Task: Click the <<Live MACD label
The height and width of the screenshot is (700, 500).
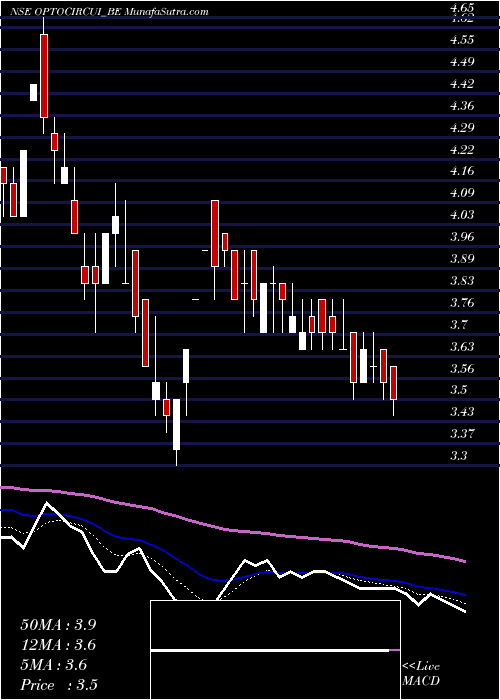Action: [x=421, y=674]
